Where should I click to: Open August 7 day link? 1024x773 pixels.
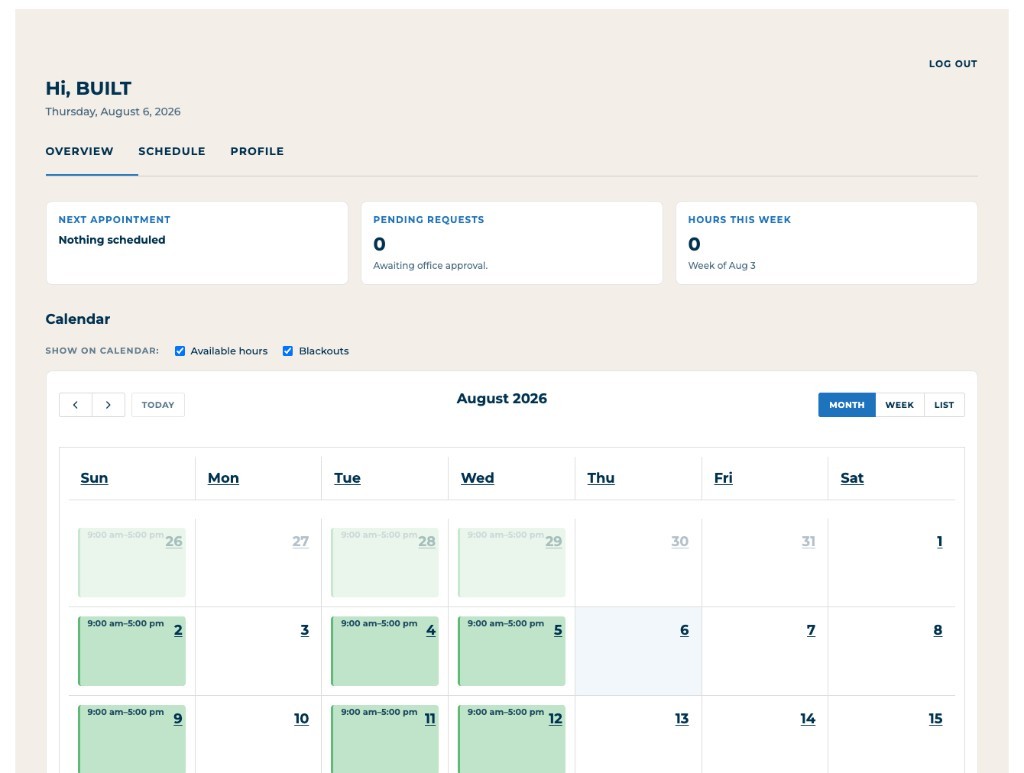[x=811, y=630]
